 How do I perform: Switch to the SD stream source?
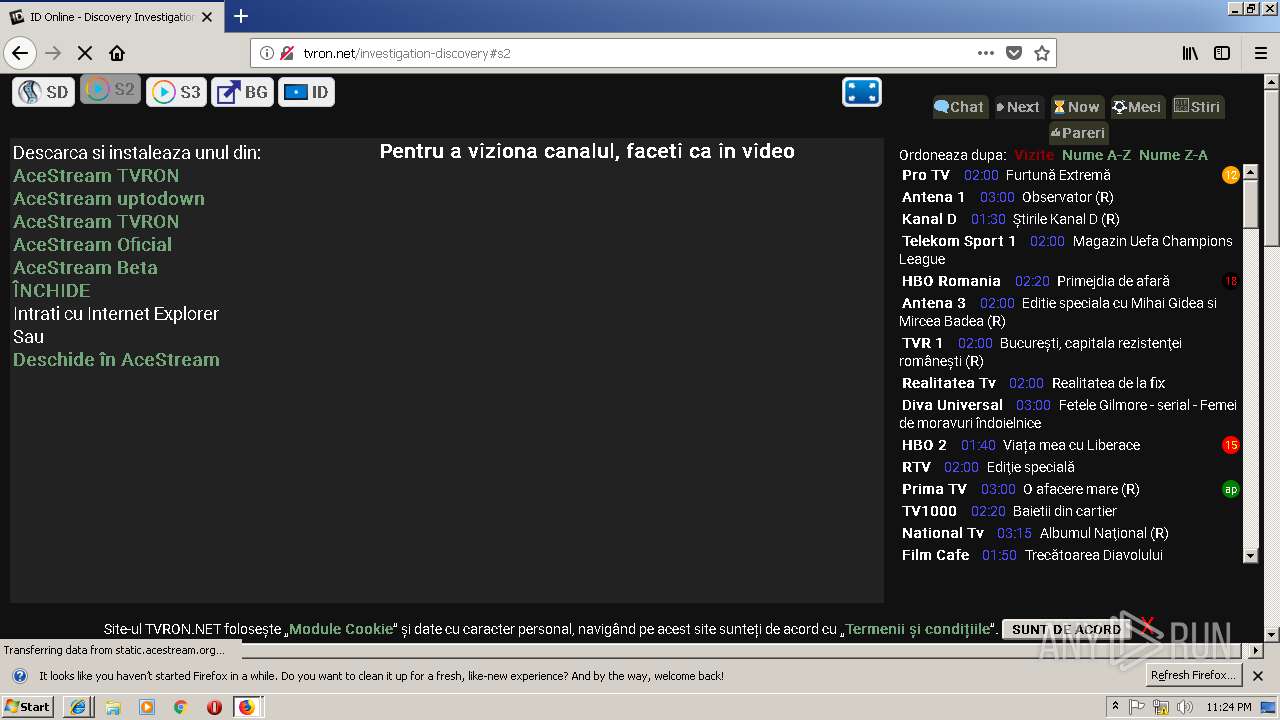point(44,92)
